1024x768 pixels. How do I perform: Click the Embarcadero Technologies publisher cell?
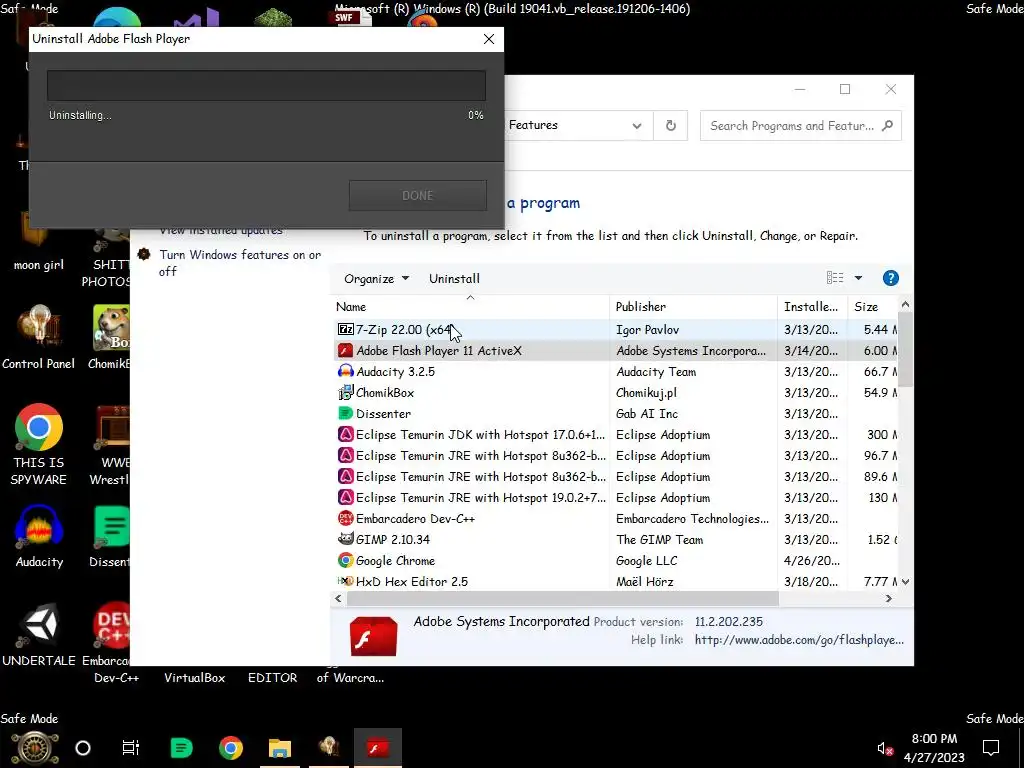pos(694,519)
